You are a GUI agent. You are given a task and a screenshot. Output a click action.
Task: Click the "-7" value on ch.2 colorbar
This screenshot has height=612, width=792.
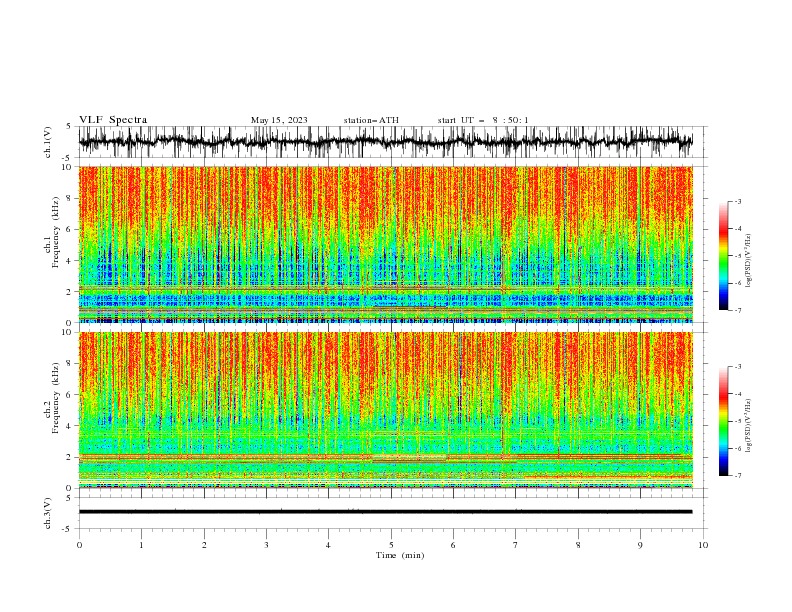coord(737,476)
